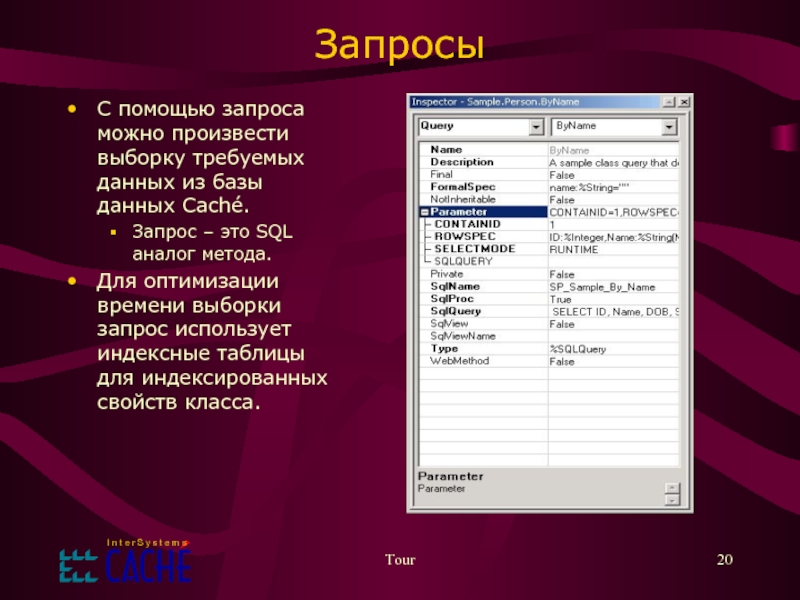Select the Name property row
800x600 pixels.
pyautogui.click(x=549, y=150)
